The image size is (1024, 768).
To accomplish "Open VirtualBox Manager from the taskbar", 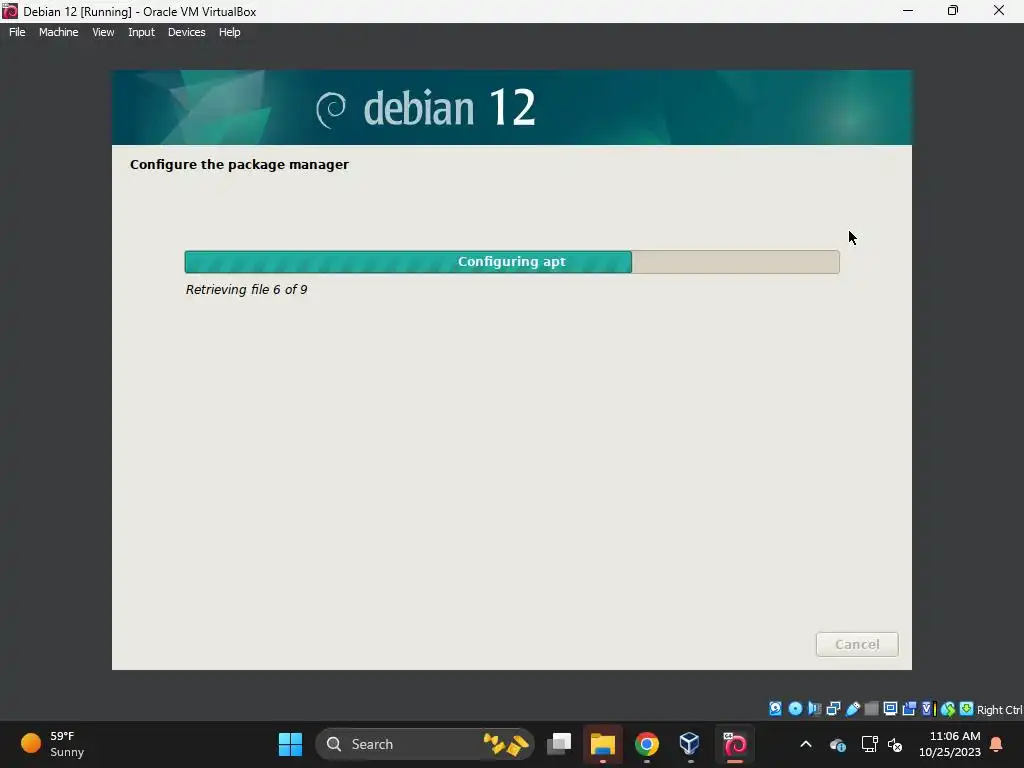I will pyautogui.click(x=690, y=744).
